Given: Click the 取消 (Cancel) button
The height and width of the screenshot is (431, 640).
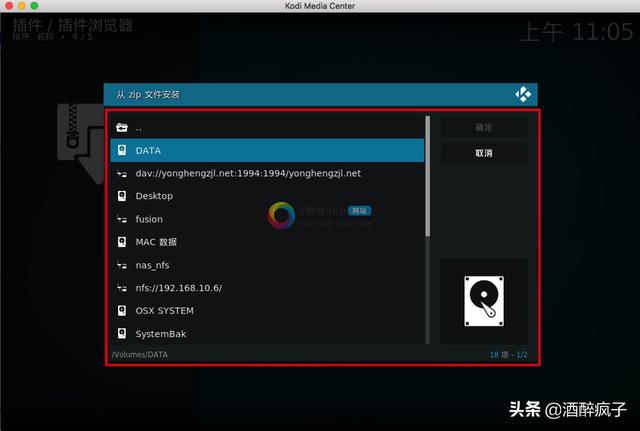Looking at the screenshot, I should pos(484,153).
